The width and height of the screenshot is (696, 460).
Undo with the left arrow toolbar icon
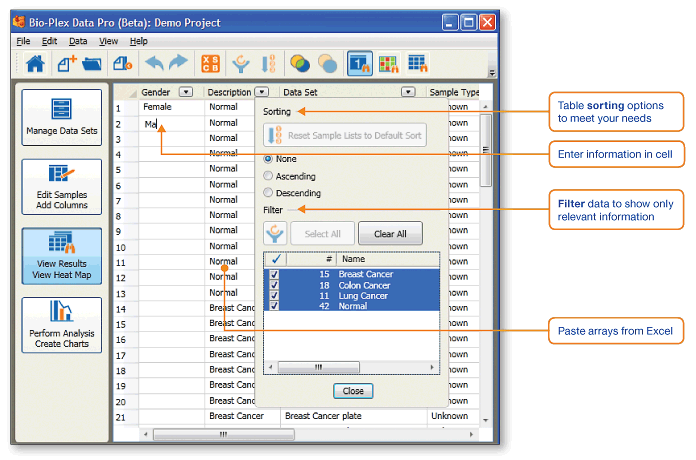[154, 63]
